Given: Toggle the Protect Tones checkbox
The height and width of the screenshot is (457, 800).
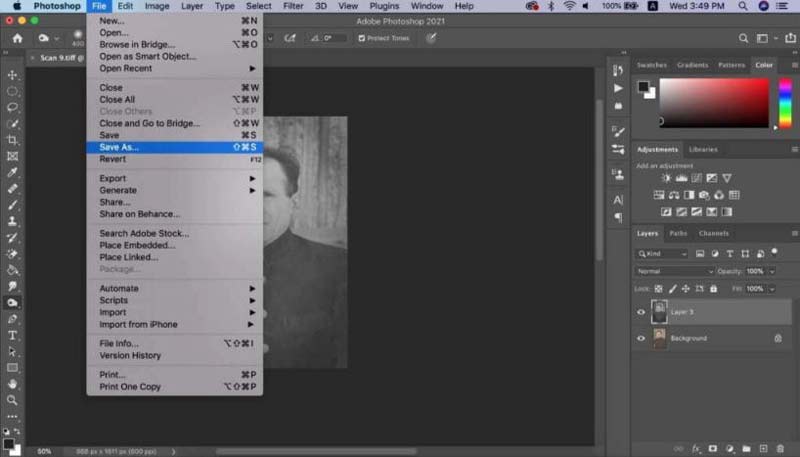Looking at the screenshot, I should pyautogui.click(x=361, y=38).
